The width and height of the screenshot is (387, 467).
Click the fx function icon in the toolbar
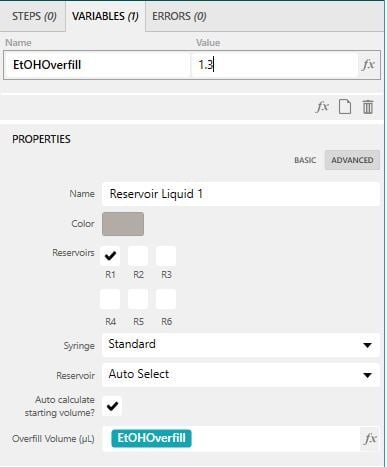(x=322, y=107)
